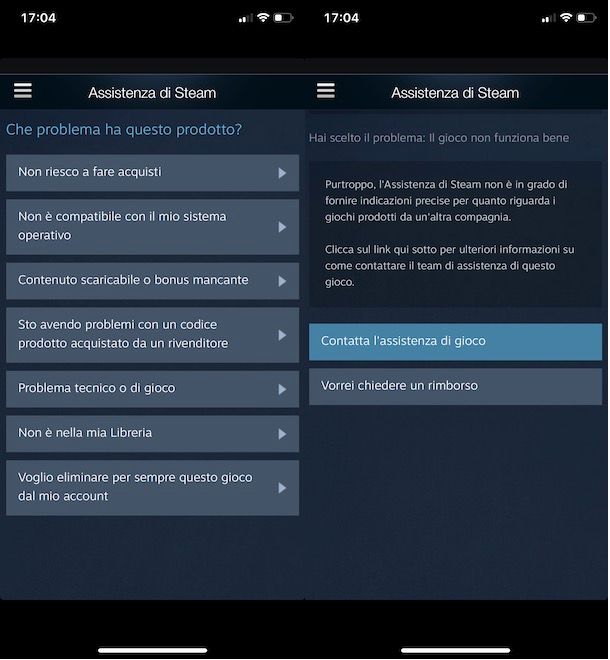
Task: Tap home indicator bar on right screen
Action: pyautogui.click(x=456, y=650)
